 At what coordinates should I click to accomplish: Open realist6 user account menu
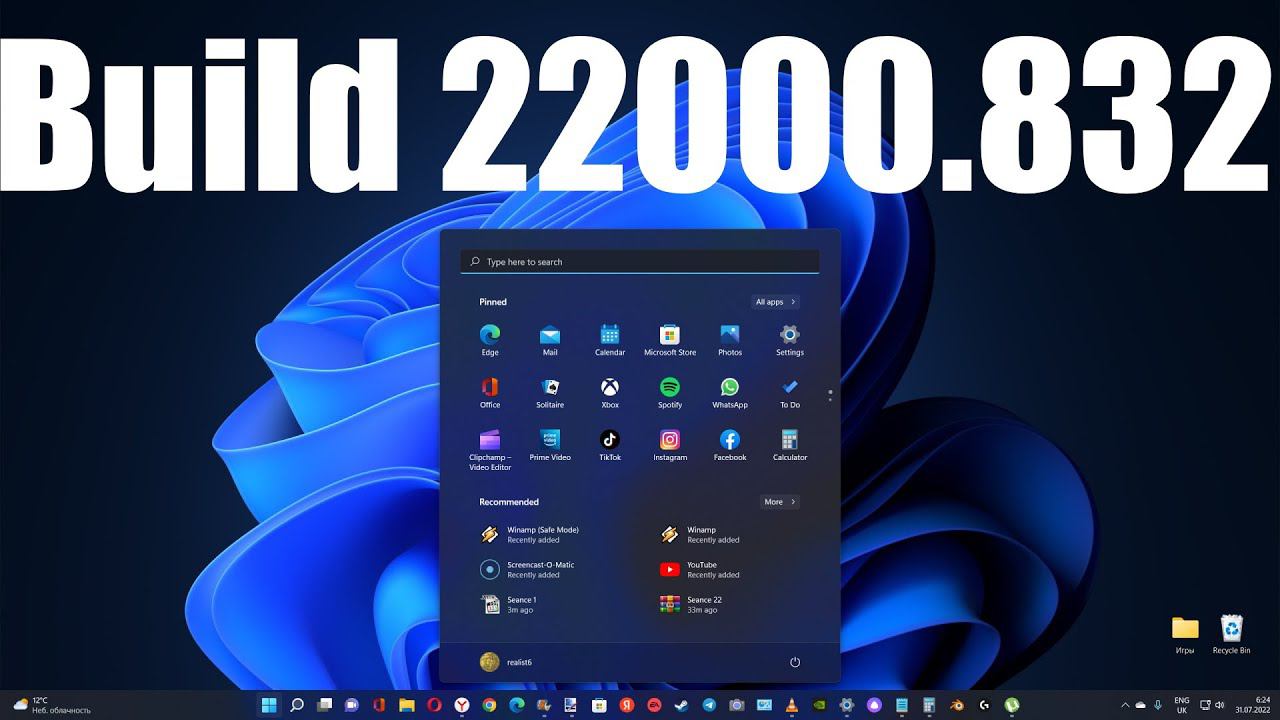[x=506, y=662]
